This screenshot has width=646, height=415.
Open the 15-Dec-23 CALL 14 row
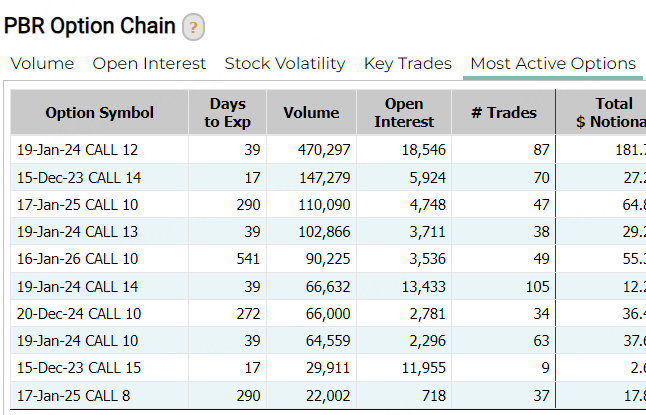(77, 177)
